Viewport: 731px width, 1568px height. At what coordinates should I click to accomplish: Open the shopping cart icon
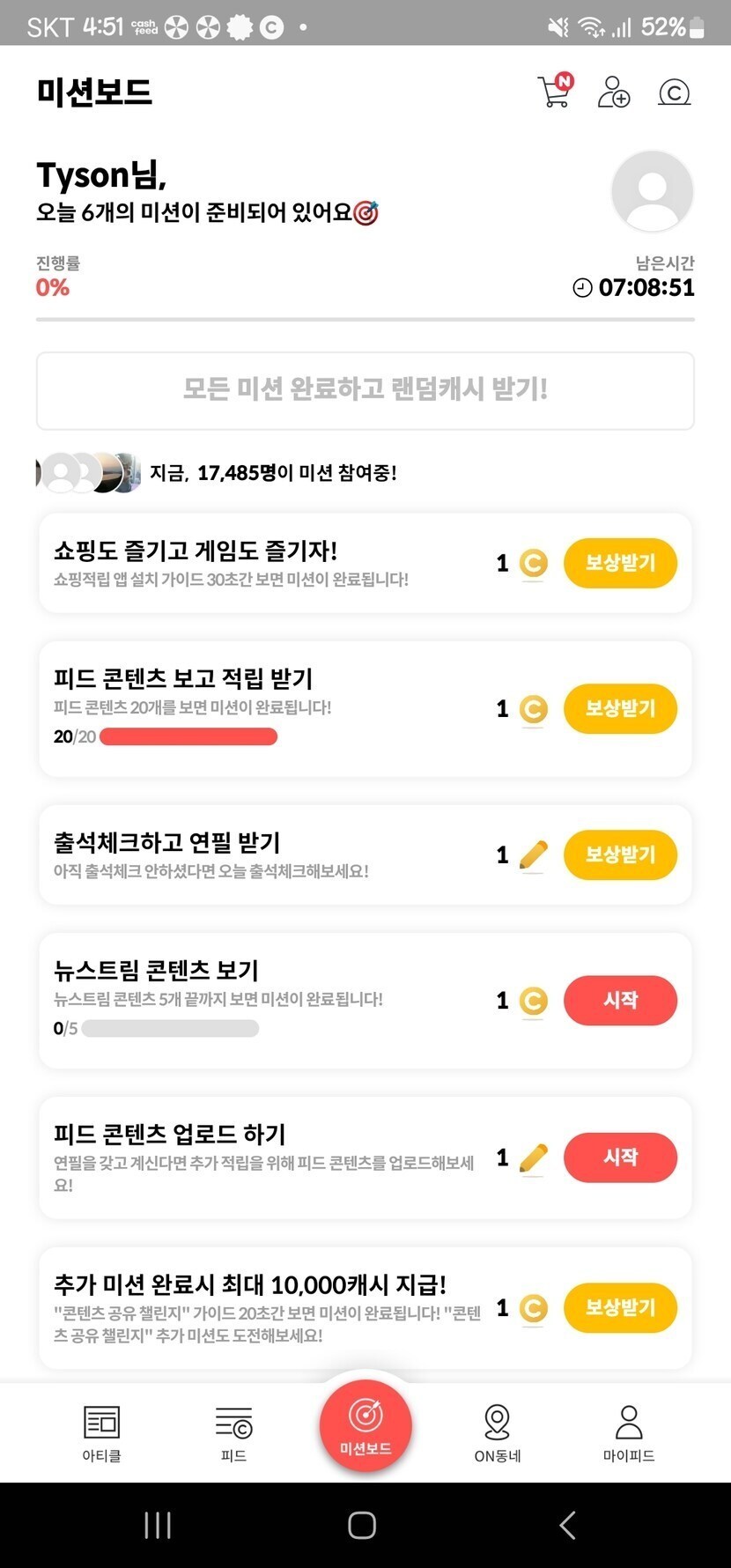click(555, 91)
